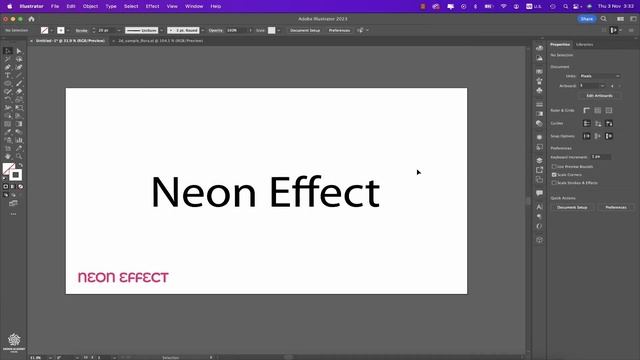
Task: Swap fill and stroke arrow icon
Action: click(20, 165)
